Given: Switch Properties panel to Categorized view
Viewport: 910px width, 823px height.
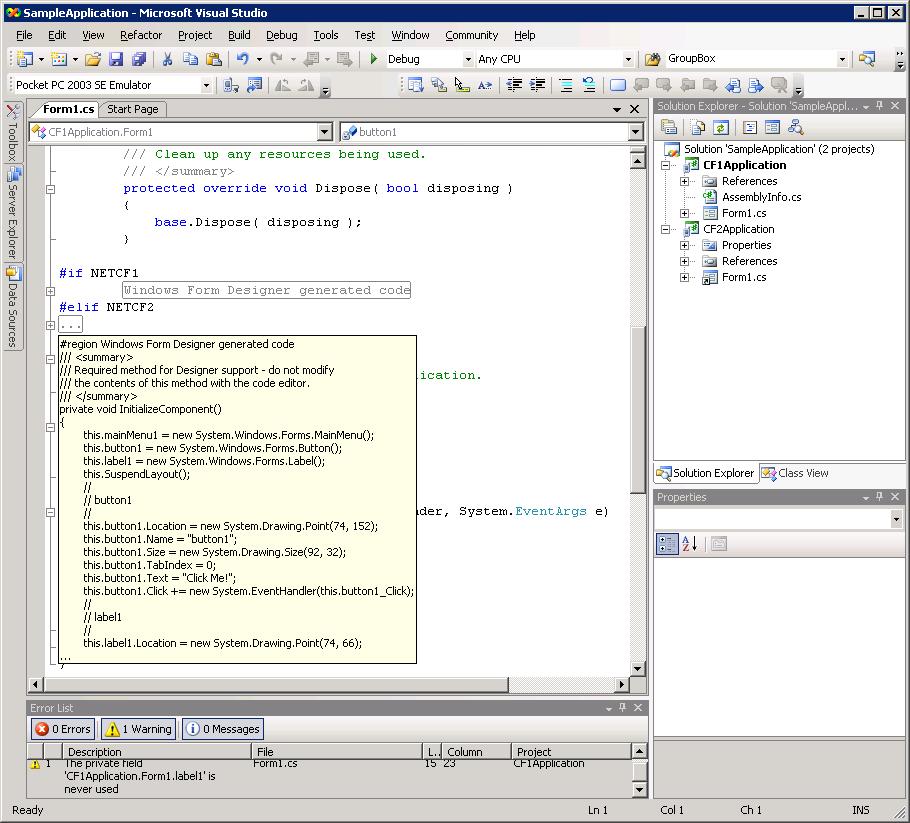Looking at the screenshot, I should pyautogui.click(x=667, y=543).
